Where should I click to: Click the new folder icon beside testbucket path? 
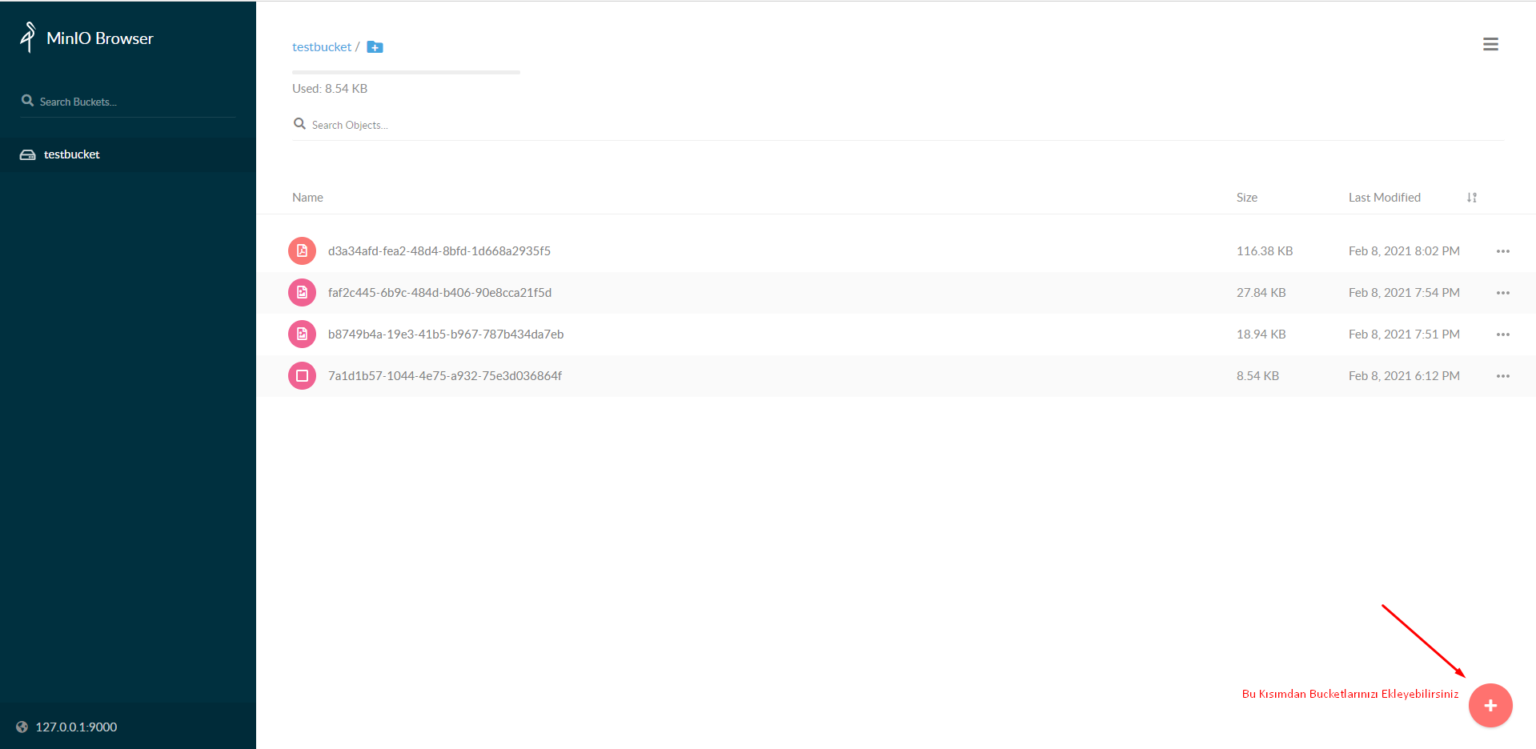pyautogui.click(x=375, y=47)
